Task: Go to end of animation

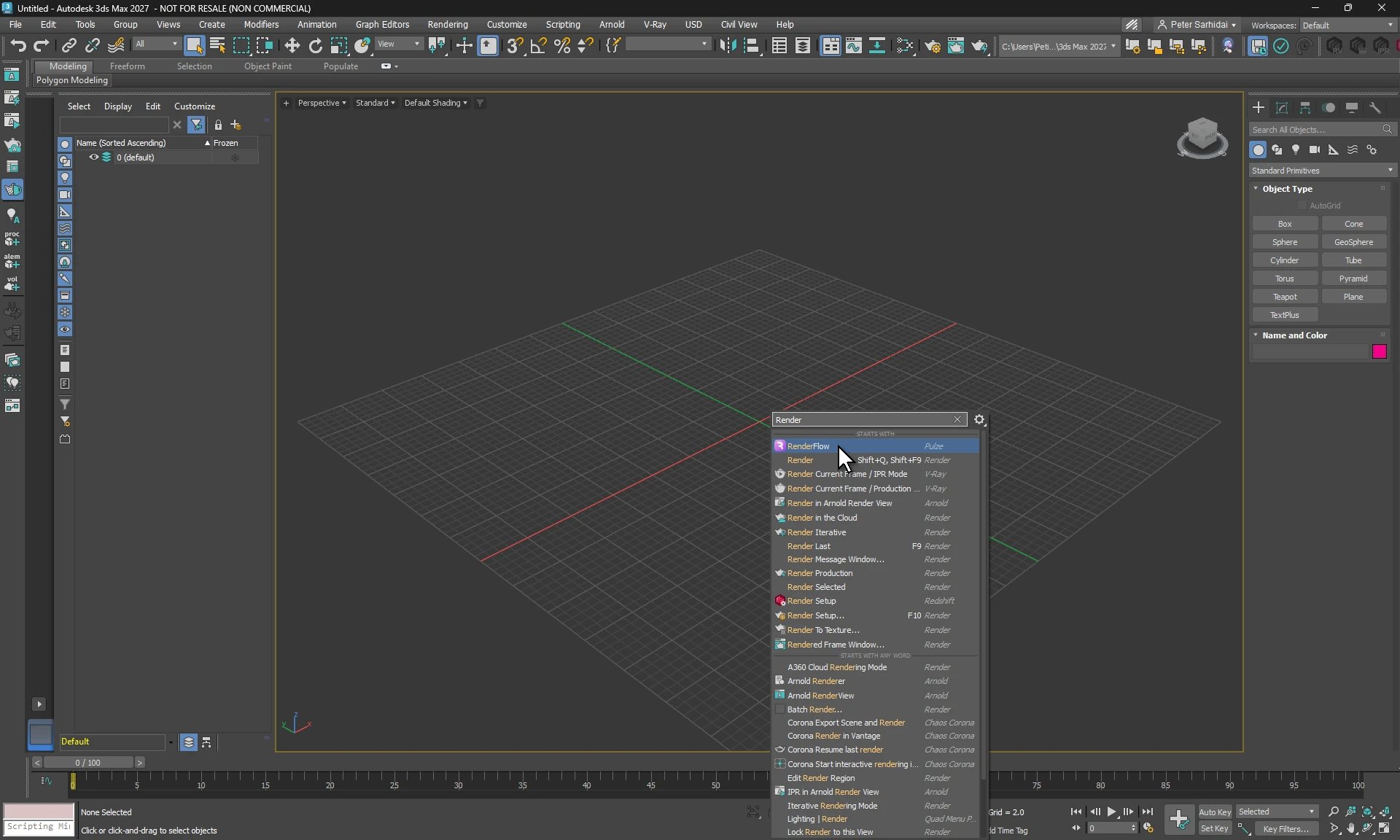Action: click(x=1147, y=812)
